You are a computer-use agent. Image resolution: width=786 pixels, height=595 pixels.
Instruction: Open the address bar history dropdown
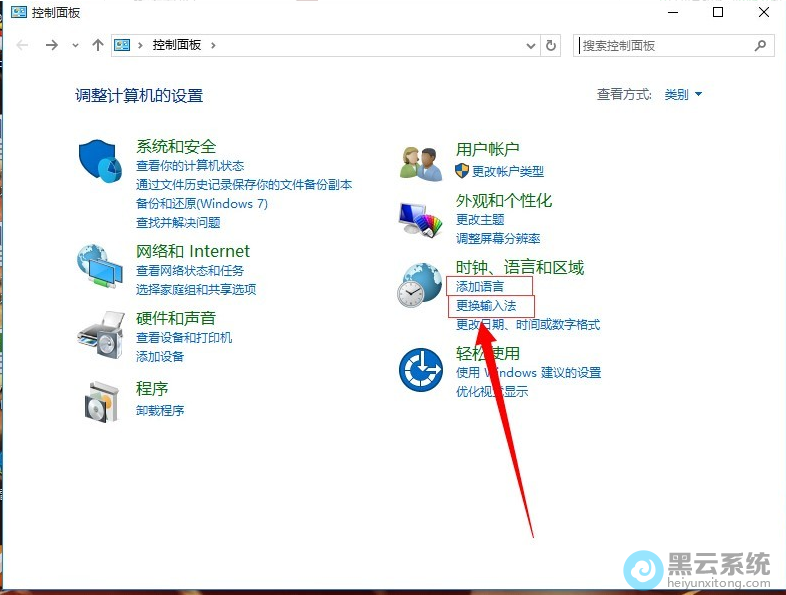(531, 45)
